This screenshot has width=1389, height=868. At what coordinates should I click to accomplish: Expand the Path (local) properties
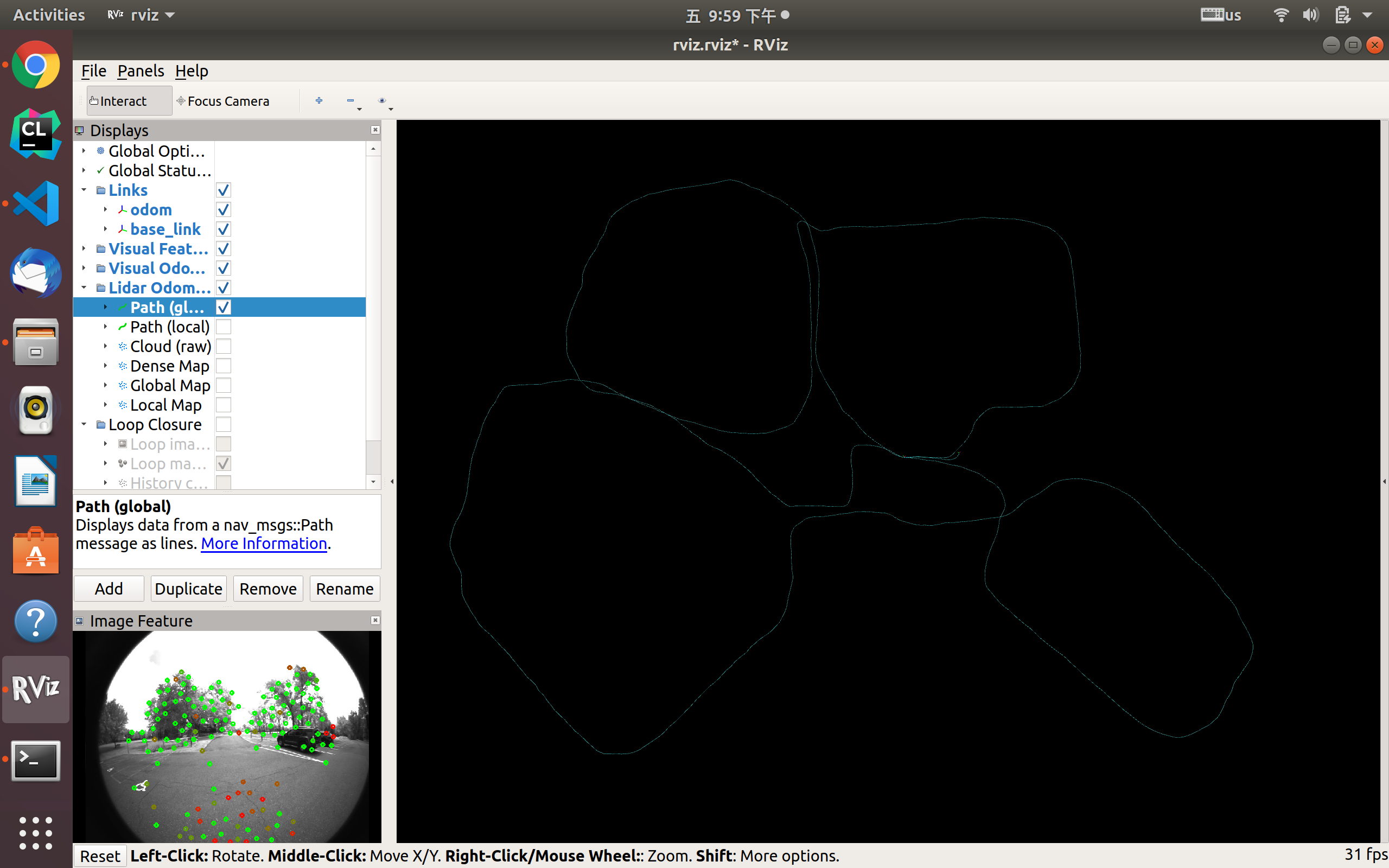(x=106, y=327)
